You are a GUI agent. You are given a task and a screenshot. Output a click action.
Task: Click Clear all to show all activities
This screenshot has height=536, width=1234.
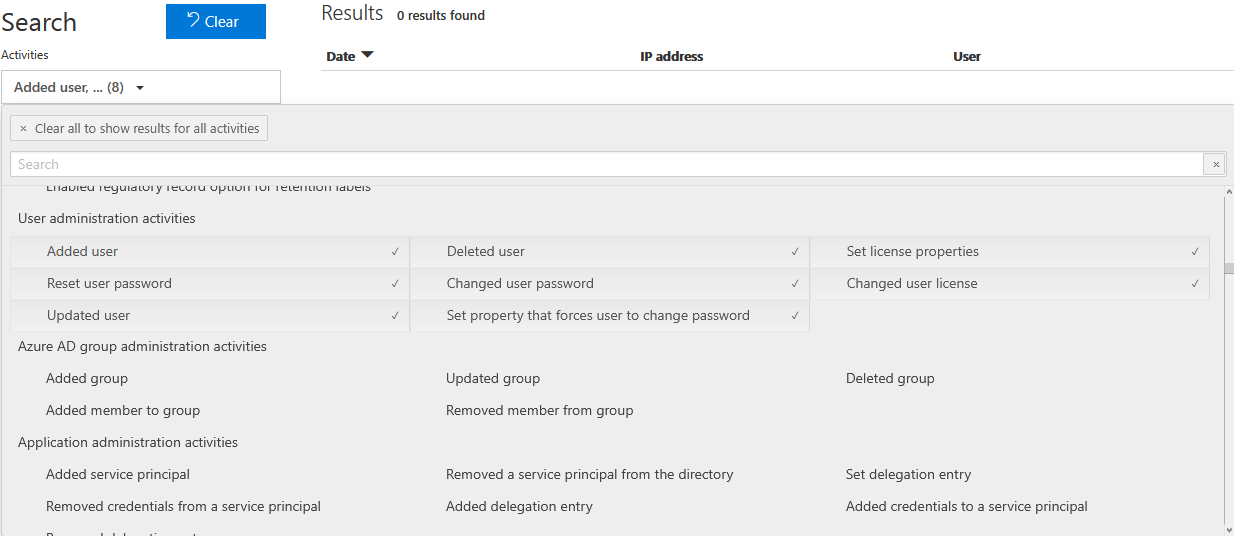(139, 128)
